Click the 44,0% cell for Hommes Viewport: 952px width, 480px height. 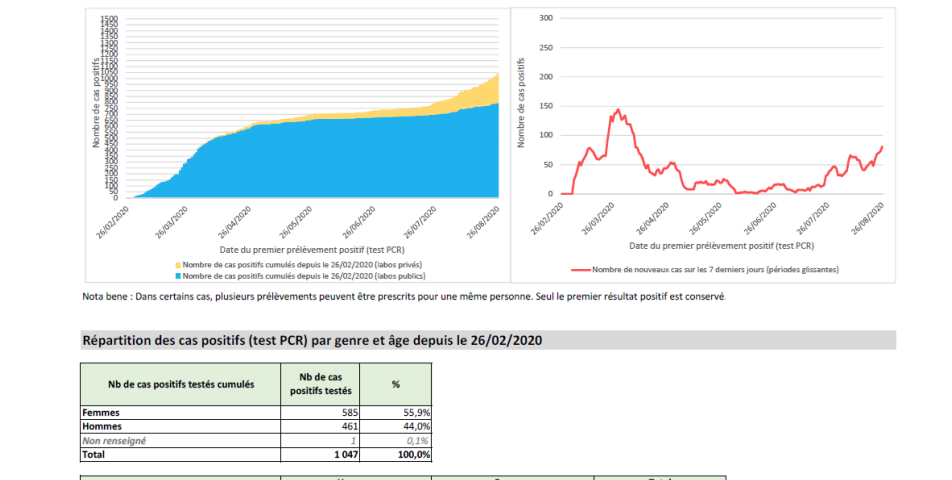pos(415,425)
